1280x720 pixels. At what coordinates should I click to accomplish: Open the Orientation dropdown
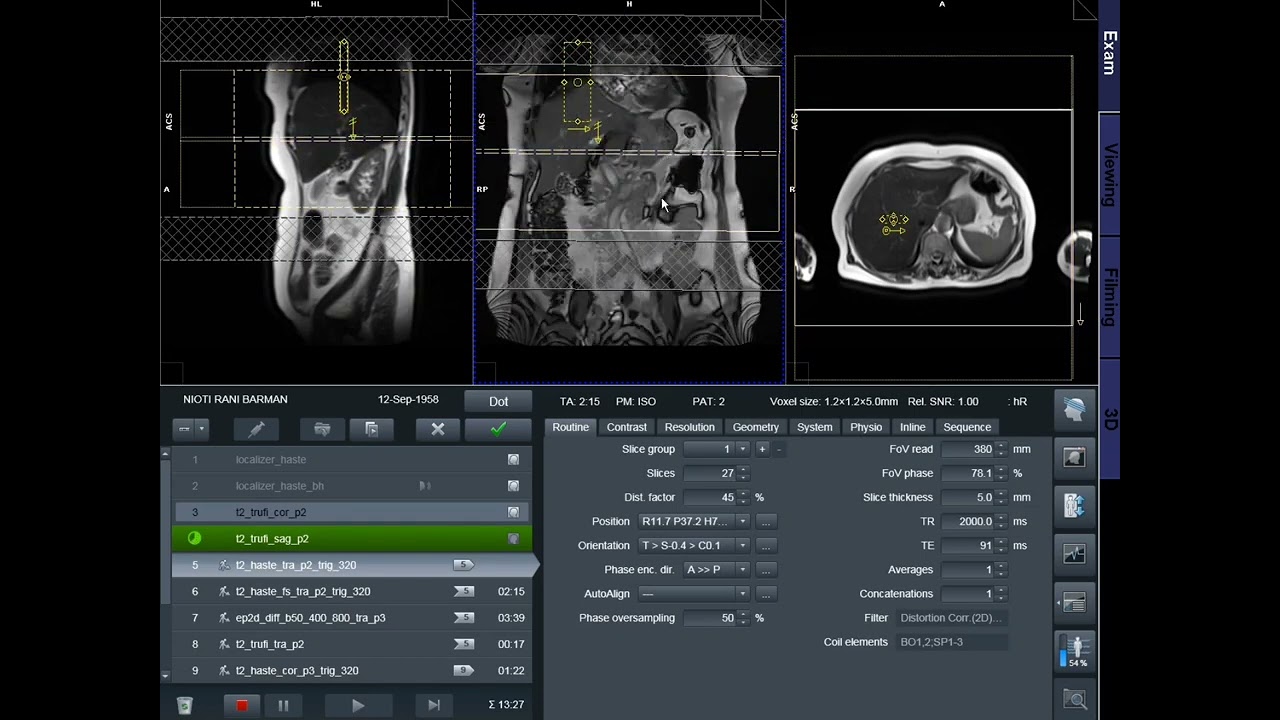pyautogui.click(x=742, y=545)
